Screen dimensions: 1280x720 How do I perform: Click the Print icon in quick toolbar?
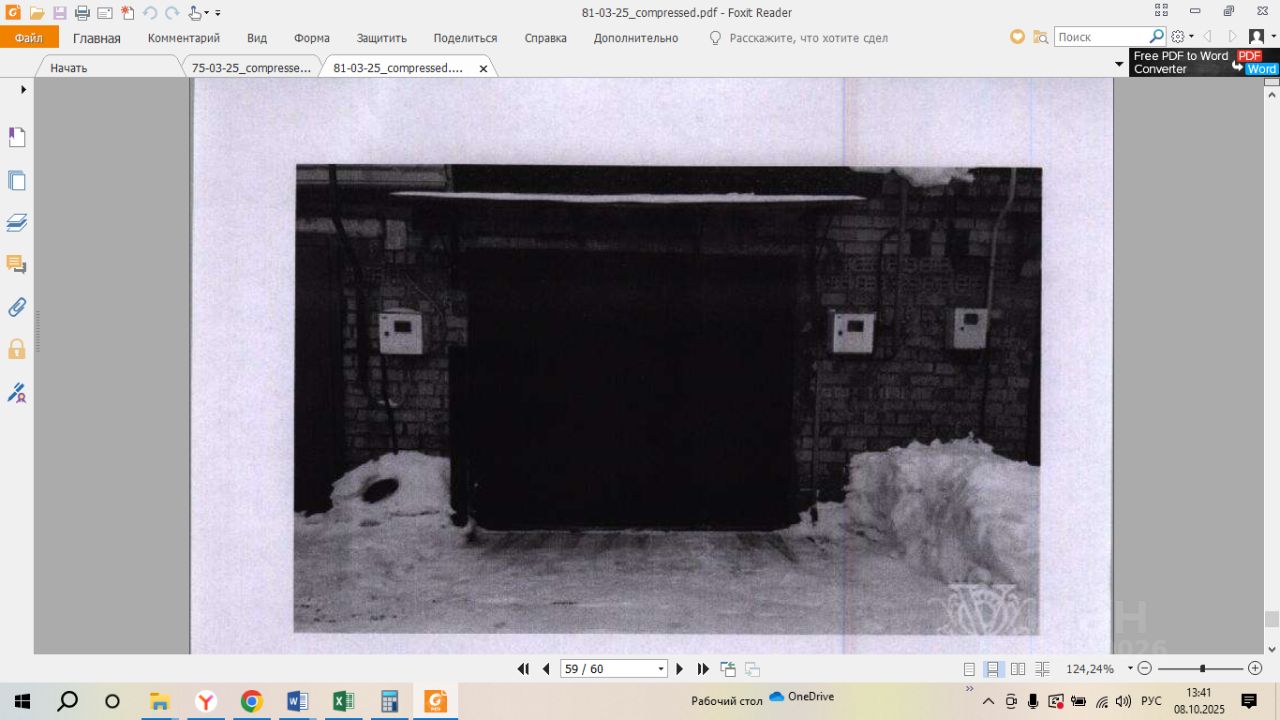[82, 13]
